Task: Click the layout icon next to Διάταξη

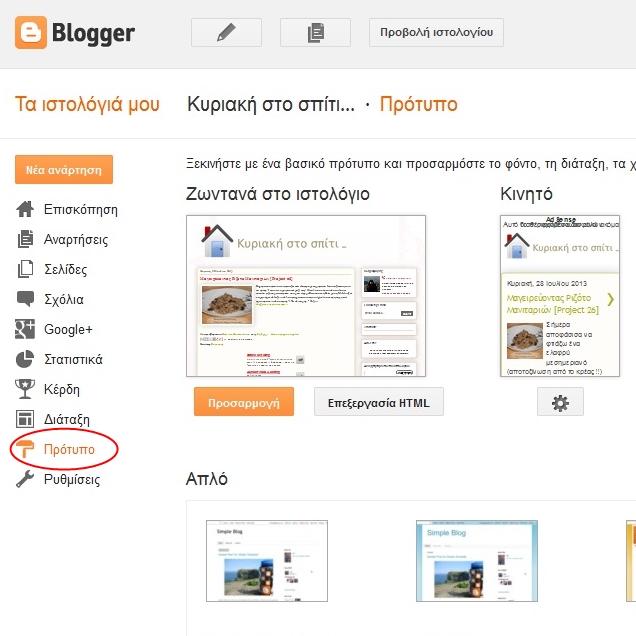Action: pos(25,419)
